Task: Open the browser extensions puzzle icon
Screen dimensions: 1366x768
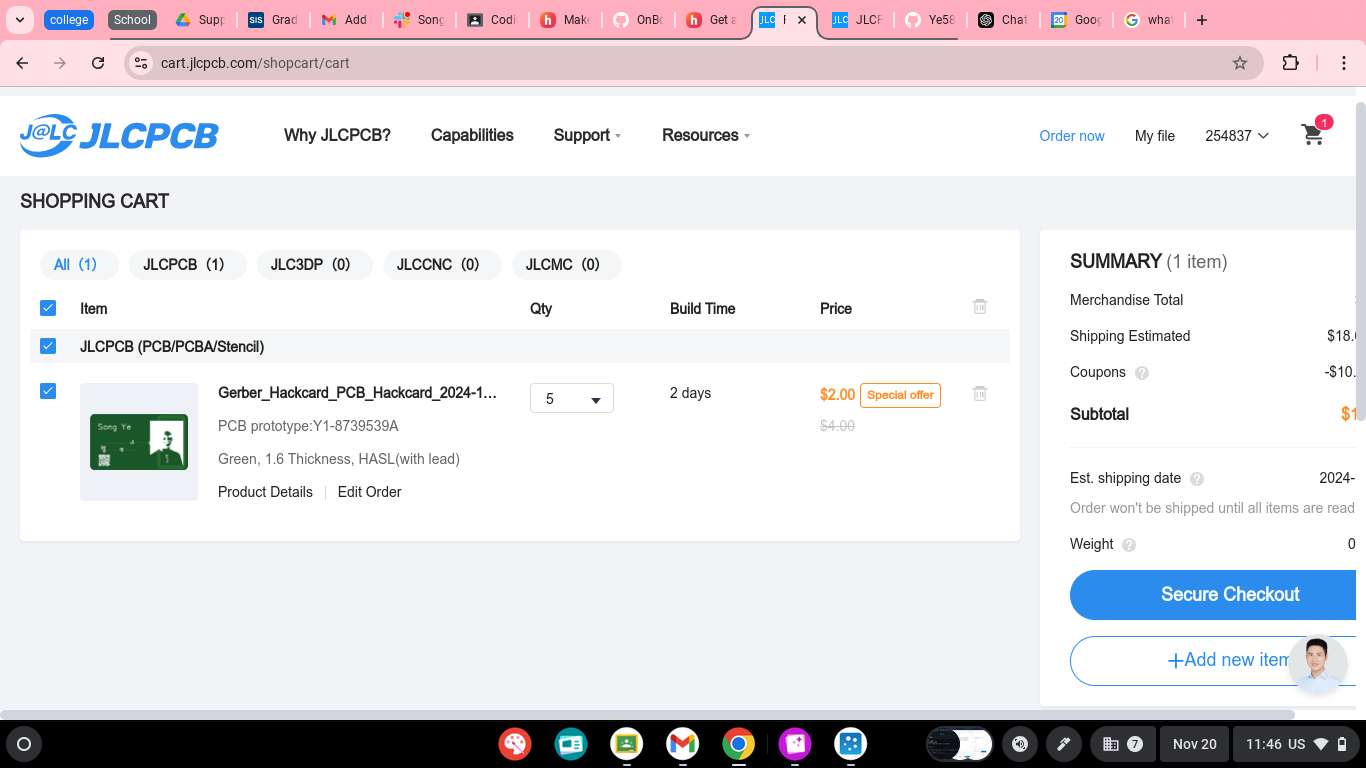Action: pyautogui.click(x=1291, y=63)
